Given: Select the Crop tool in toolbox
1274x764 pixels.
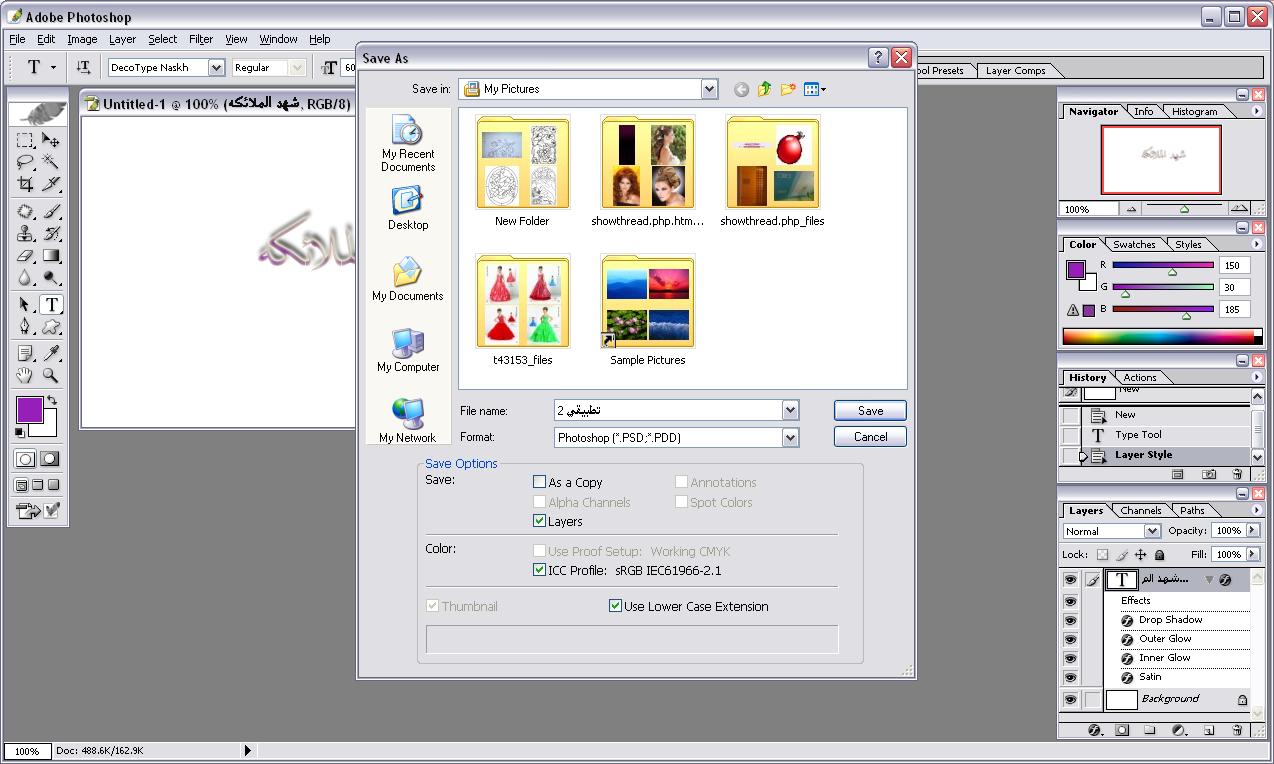Looking at the screenshot, I should pyautogui.click(x=26, y=184).
